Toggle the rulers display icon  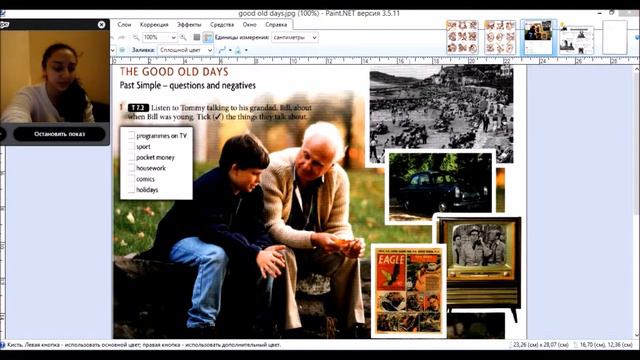coord(208,38)
